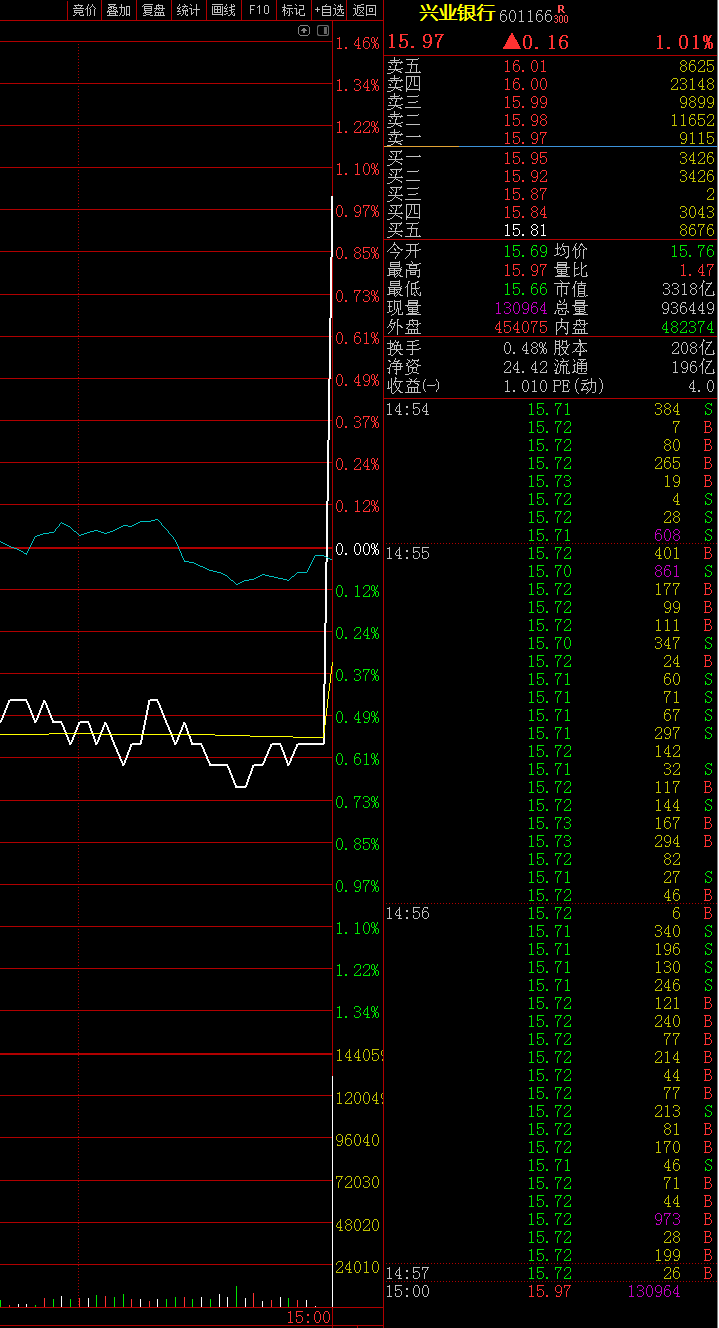The width and height of the screenshot is (719, 1328).
Task: Click the 最低 low price 15.66
Action: point(525,289)
